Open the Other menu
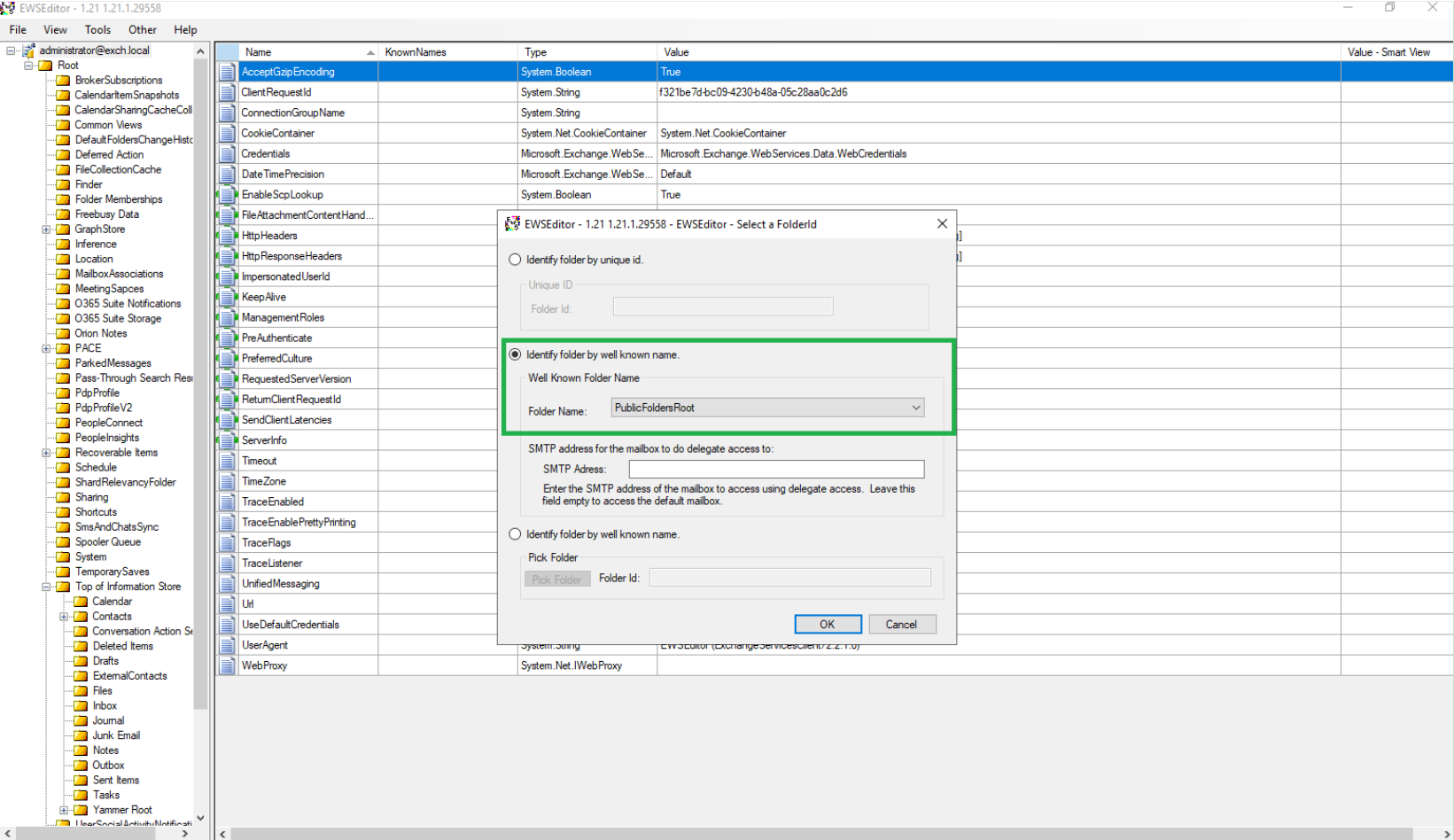1454x840 pixels. (x=142, y=29)
